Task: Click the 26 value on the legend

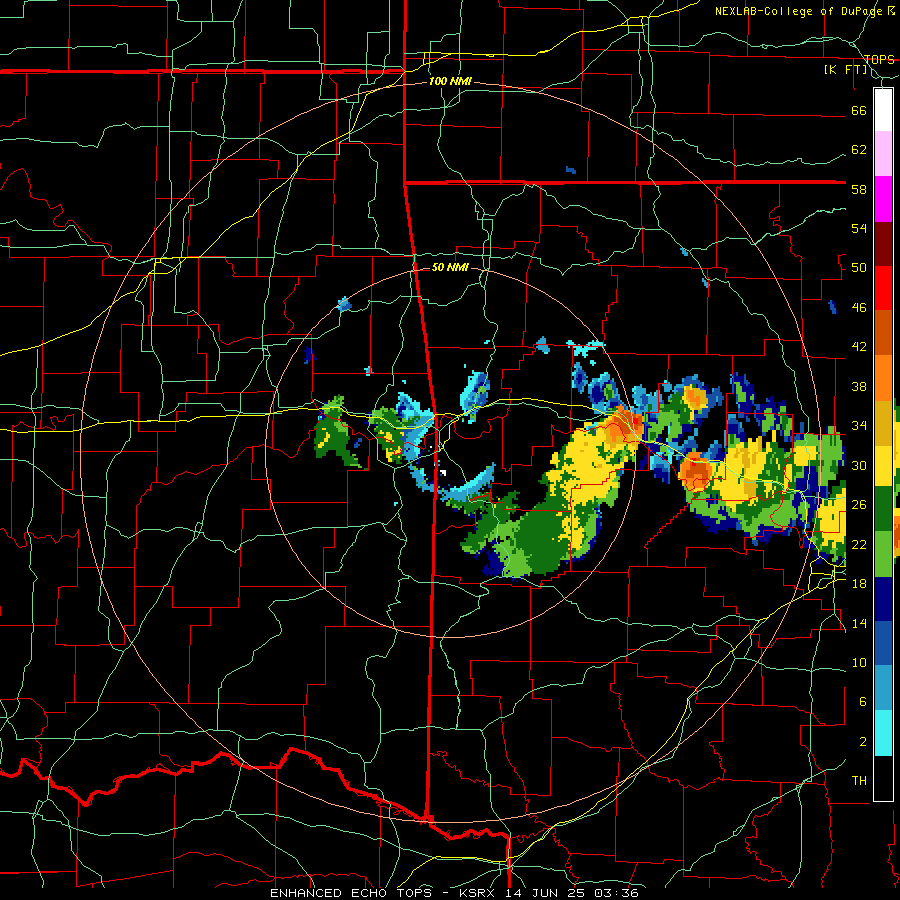Action: click(x=859, y=505)
